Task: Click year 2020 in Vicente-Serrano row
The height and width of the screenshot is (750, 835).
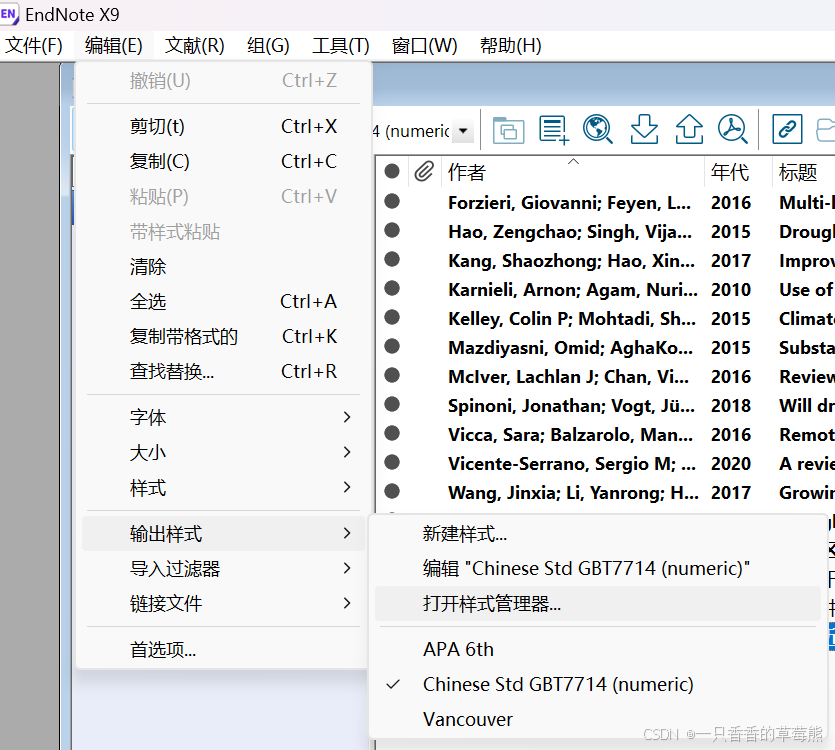Action: [731, 463]
